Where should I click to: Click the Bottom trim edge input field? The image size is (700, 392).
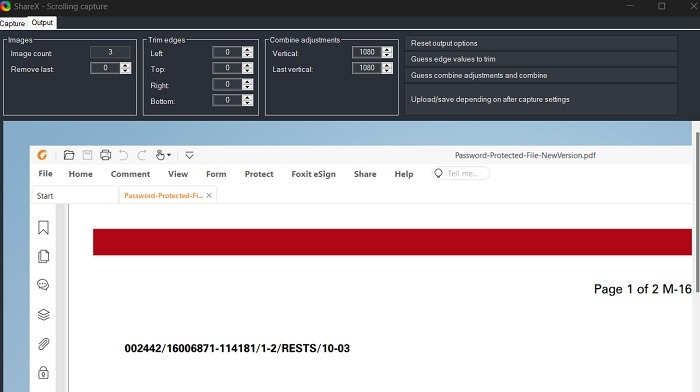(x=228, y=100)
